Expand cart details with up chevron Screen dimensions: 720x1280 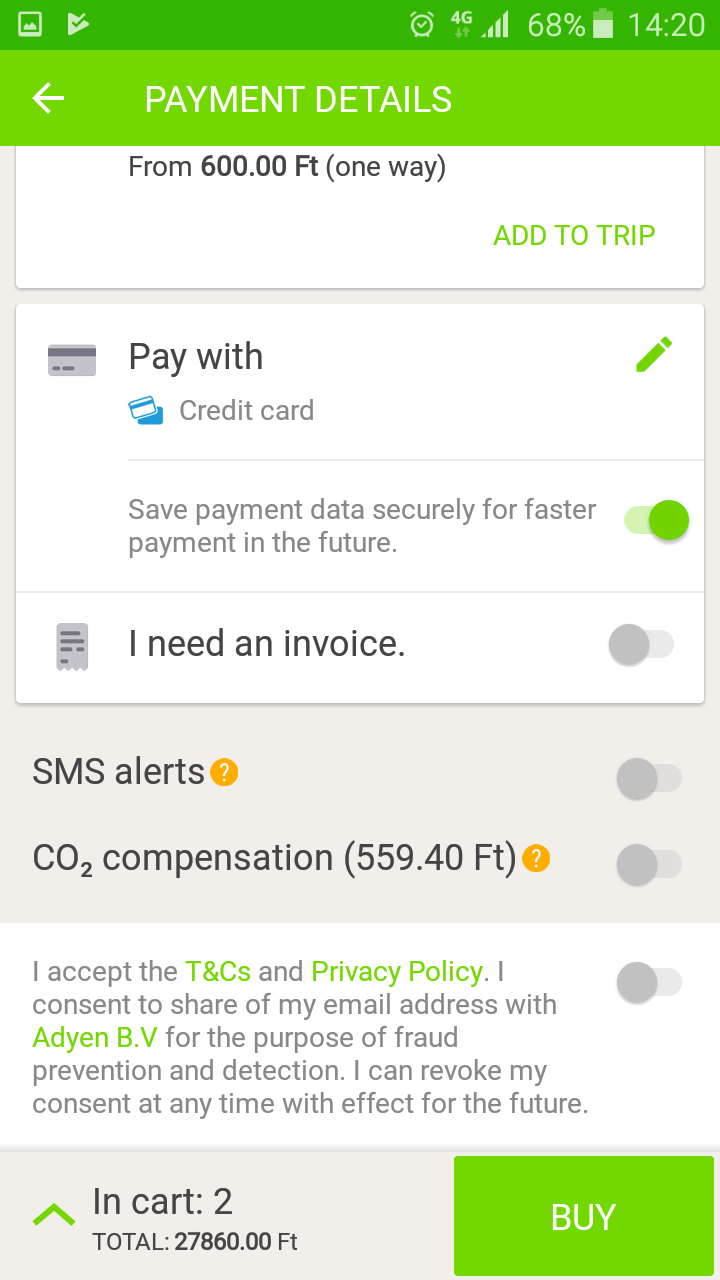click(54, 1215)
